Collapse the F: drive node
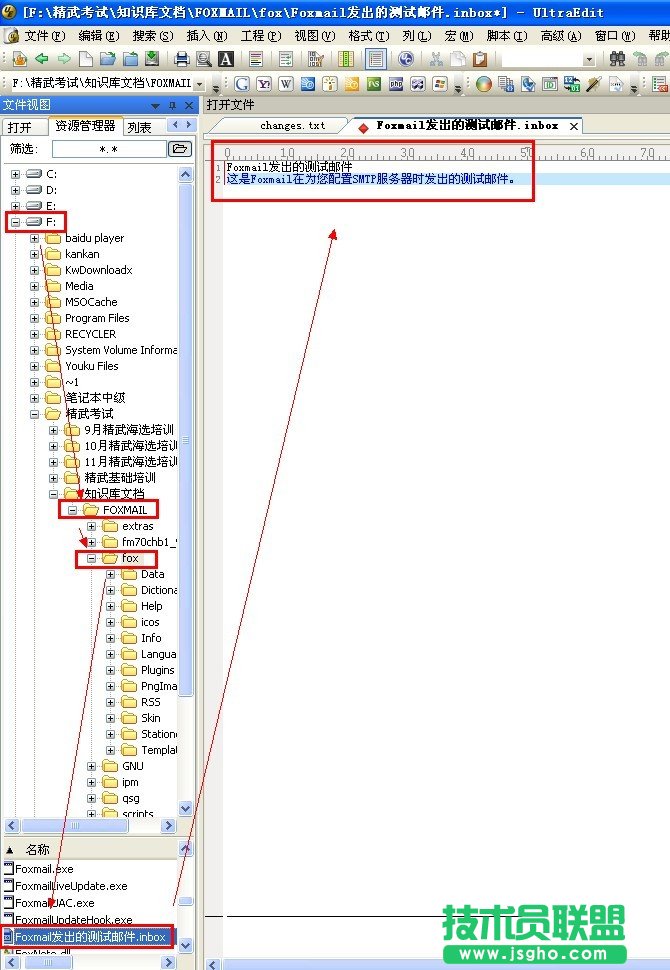 (x=15, y=222)
